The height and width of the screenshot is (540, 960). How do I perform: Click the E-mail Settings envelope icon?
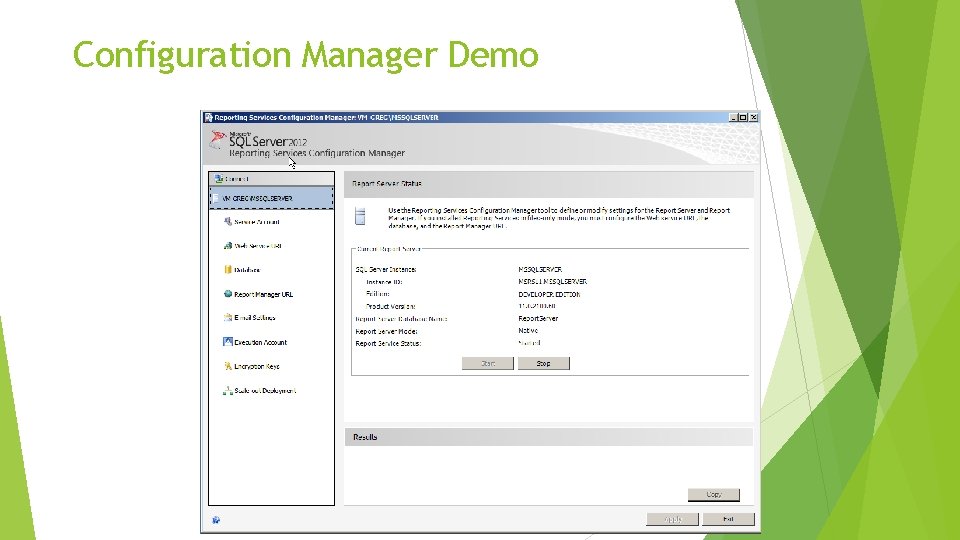(228, 318)
